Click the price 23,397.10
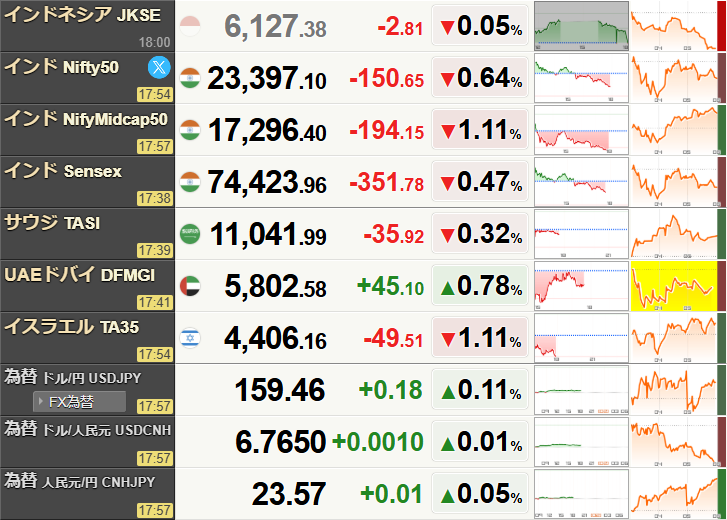The height and width of the screenshot is (520, 727). pos(267,78)
